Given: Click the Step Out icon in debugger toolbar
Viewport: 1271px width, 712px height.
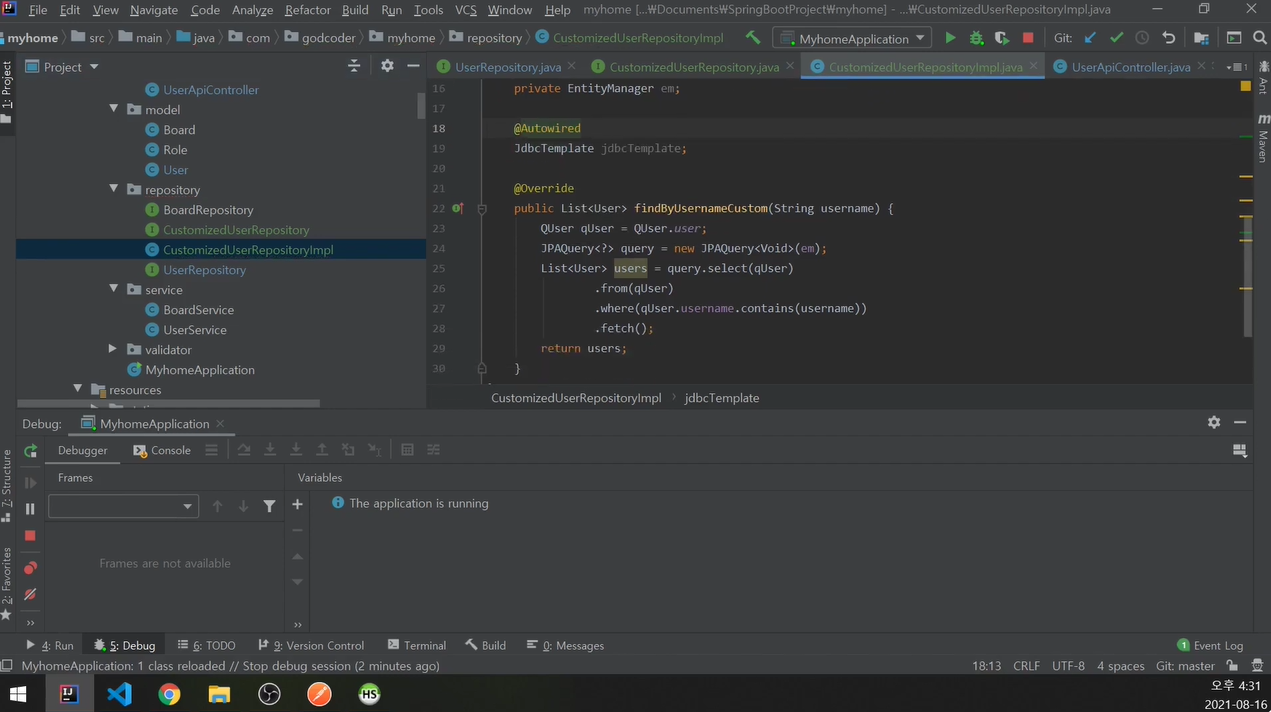Looking at the screenshot, I should pos(322,450).
